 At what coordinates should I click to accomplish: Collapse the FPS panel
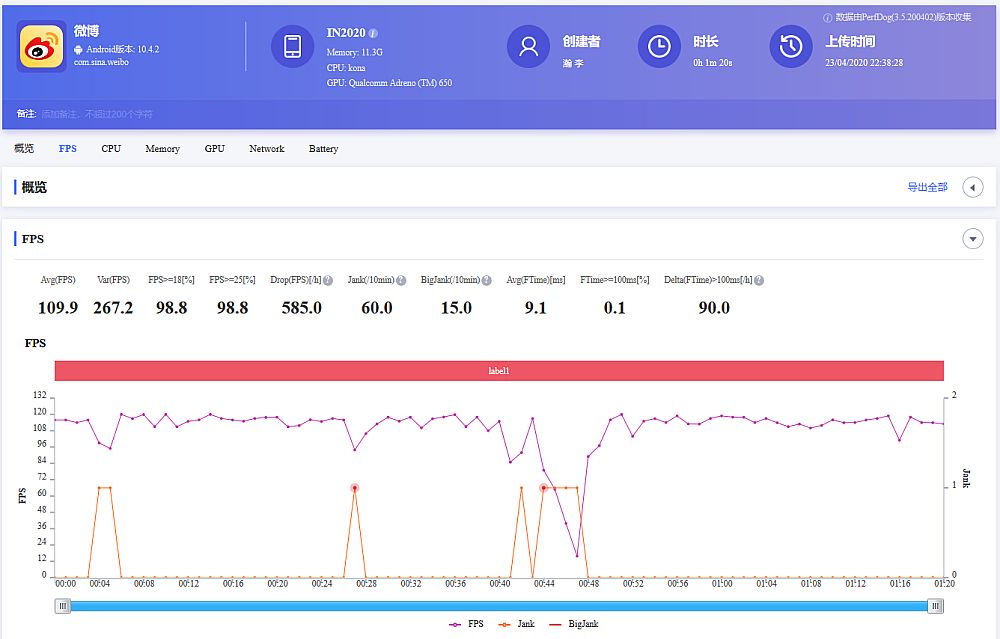(x=972, y=238)
